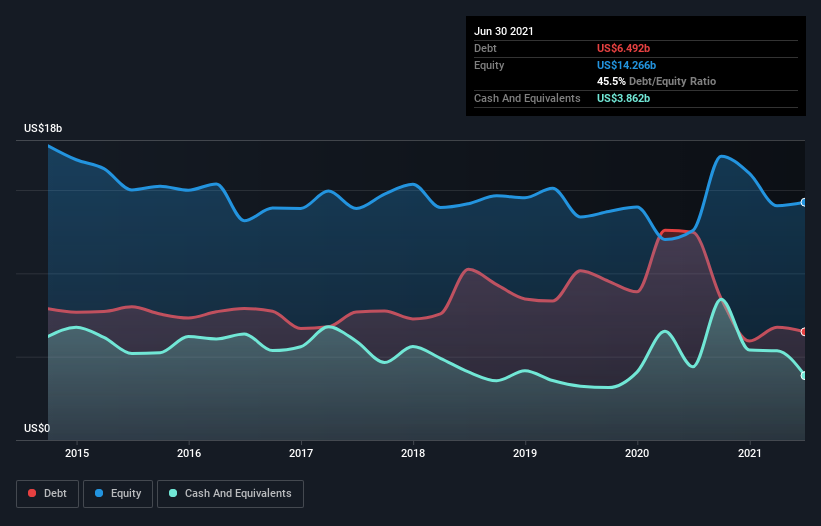821x526 pixels.
Task: Click the US$0 y-axis label
Action: [x=37, y=428]
